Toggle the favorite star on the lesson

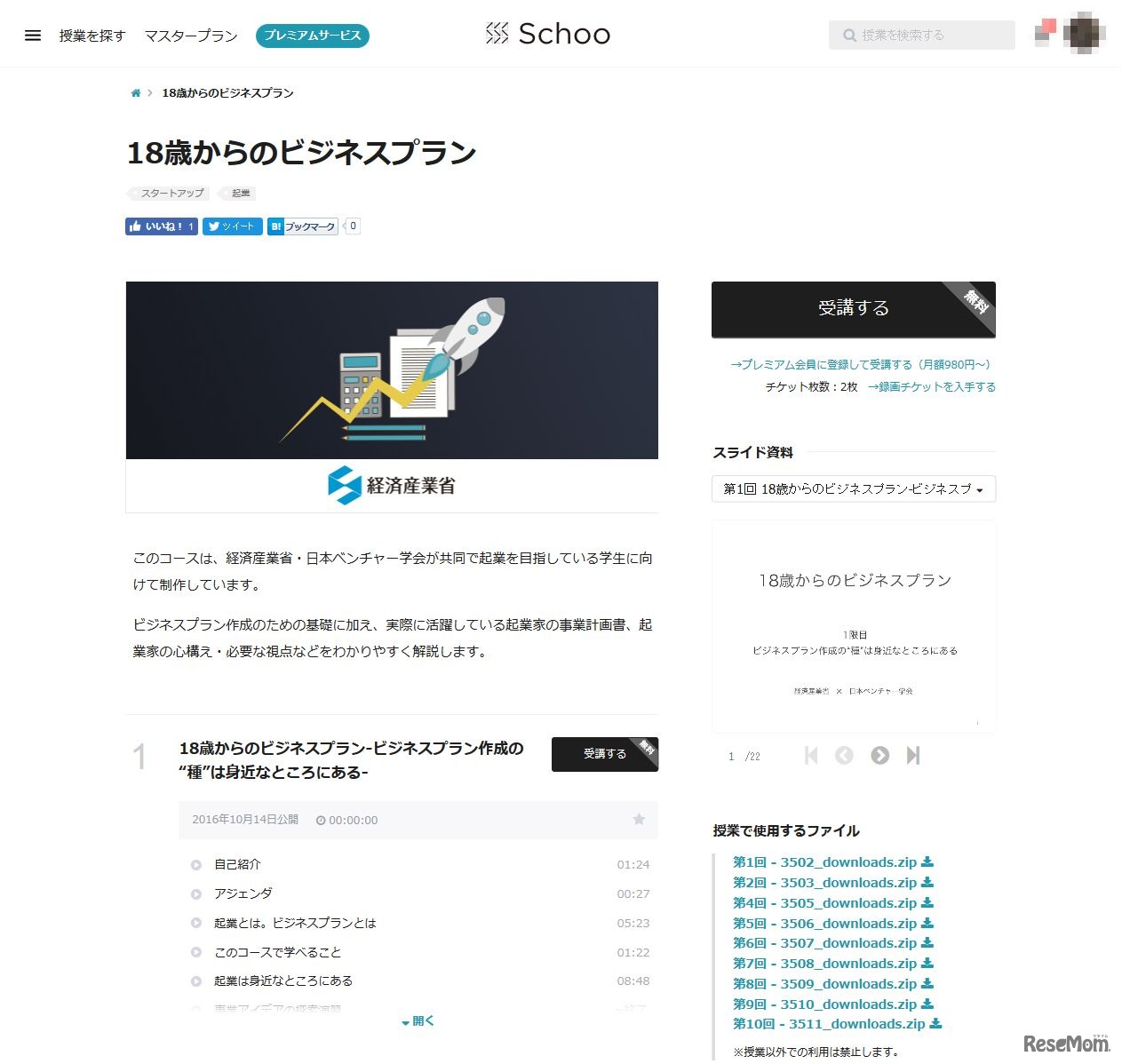(639, 820)
